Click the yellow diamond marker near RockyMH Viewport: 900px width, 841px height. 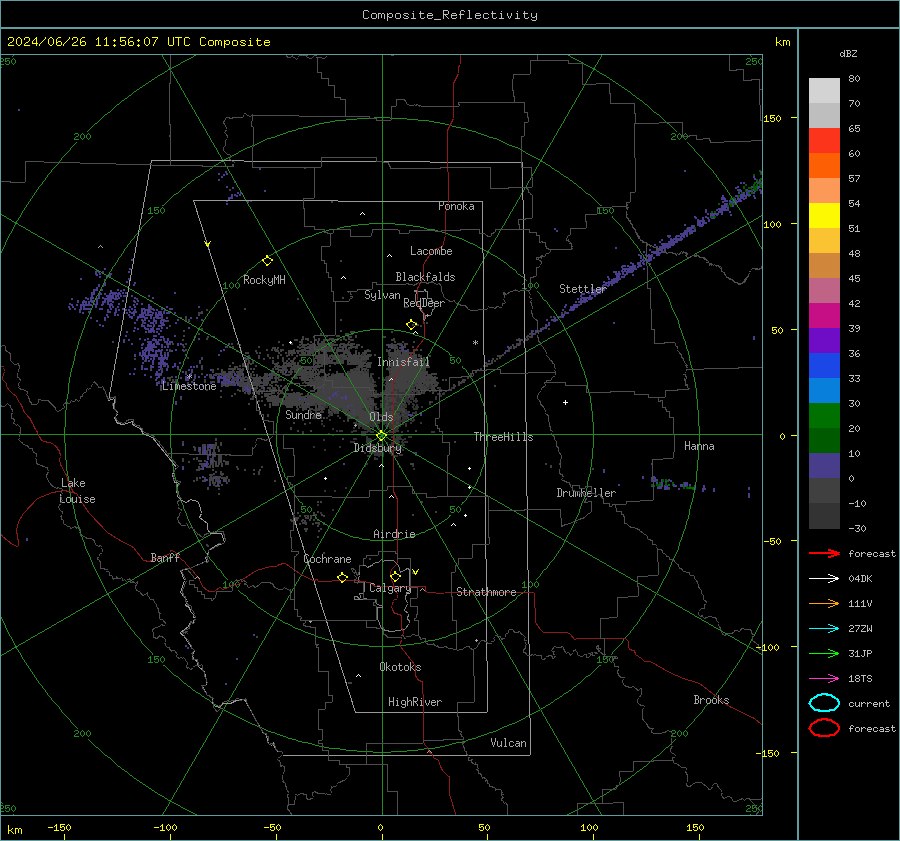tap(267, 261)
